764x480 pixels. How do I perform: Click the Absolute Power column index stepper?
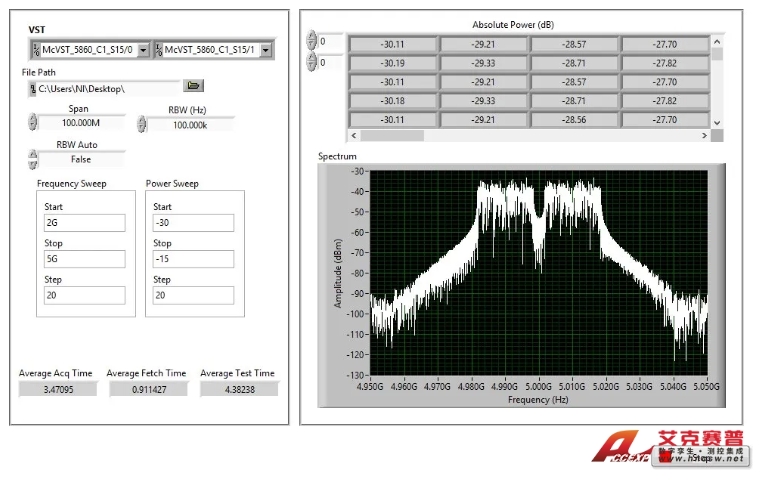pyautogui.click(x=312, y=63)
